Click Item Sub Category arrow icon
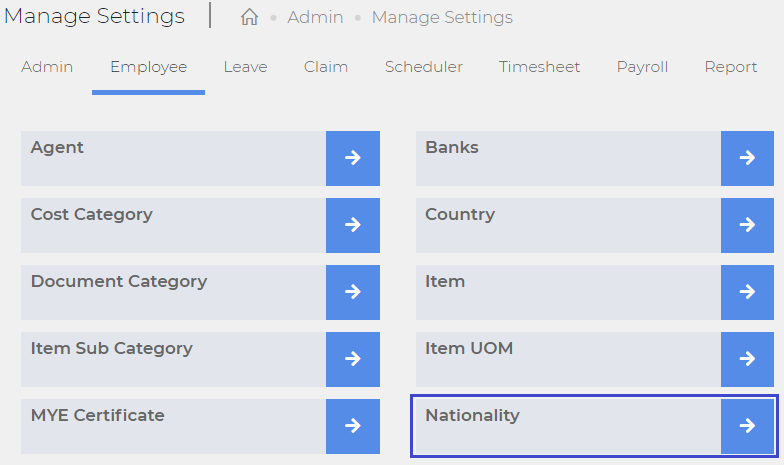 click(353, 359)
